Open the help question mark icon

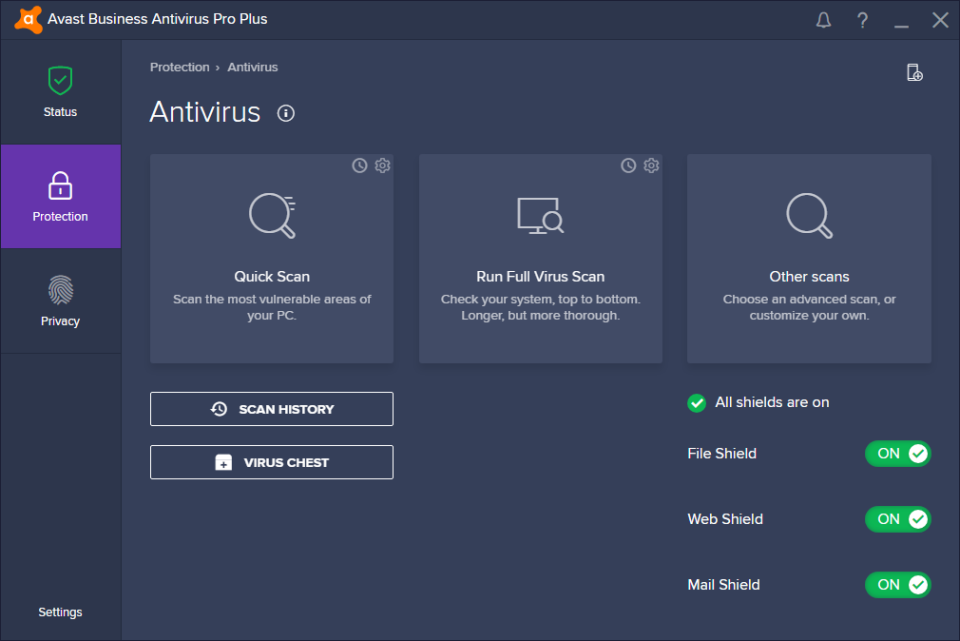(x=862, y=19)
